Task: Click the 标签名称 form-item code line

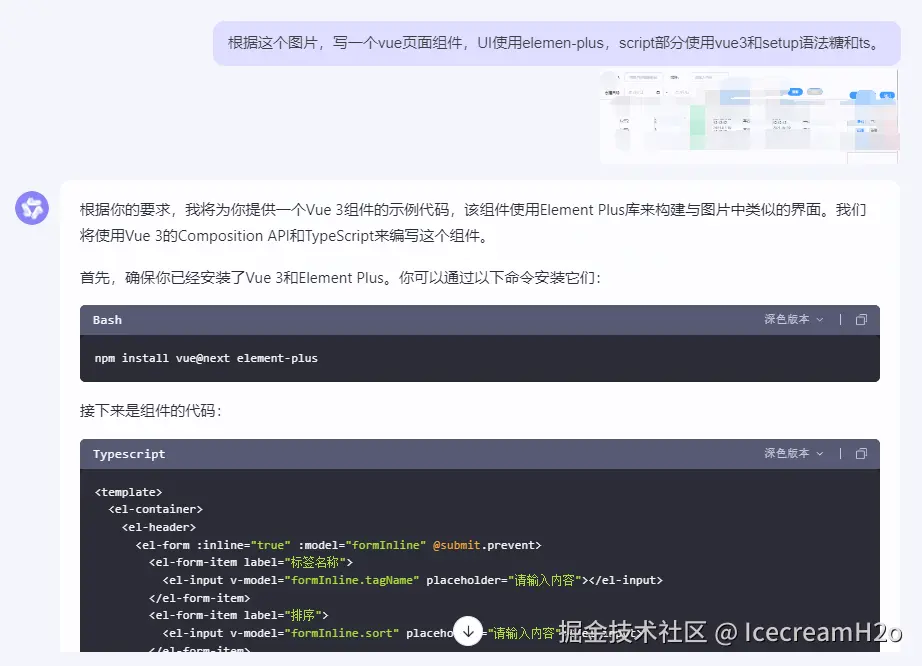Action: (x=250, y=562)
